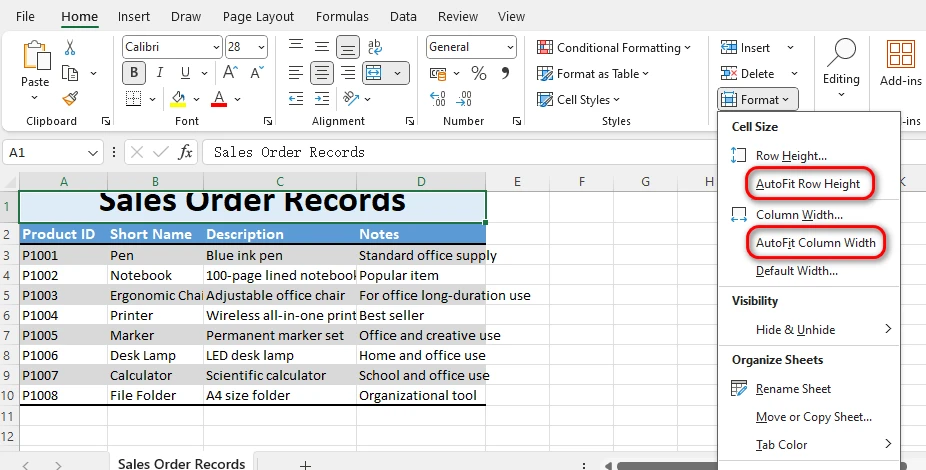Choose Default Width... menu item
Image resolution: width=926 pixels, height=470 pixels.
click(797, 271)
